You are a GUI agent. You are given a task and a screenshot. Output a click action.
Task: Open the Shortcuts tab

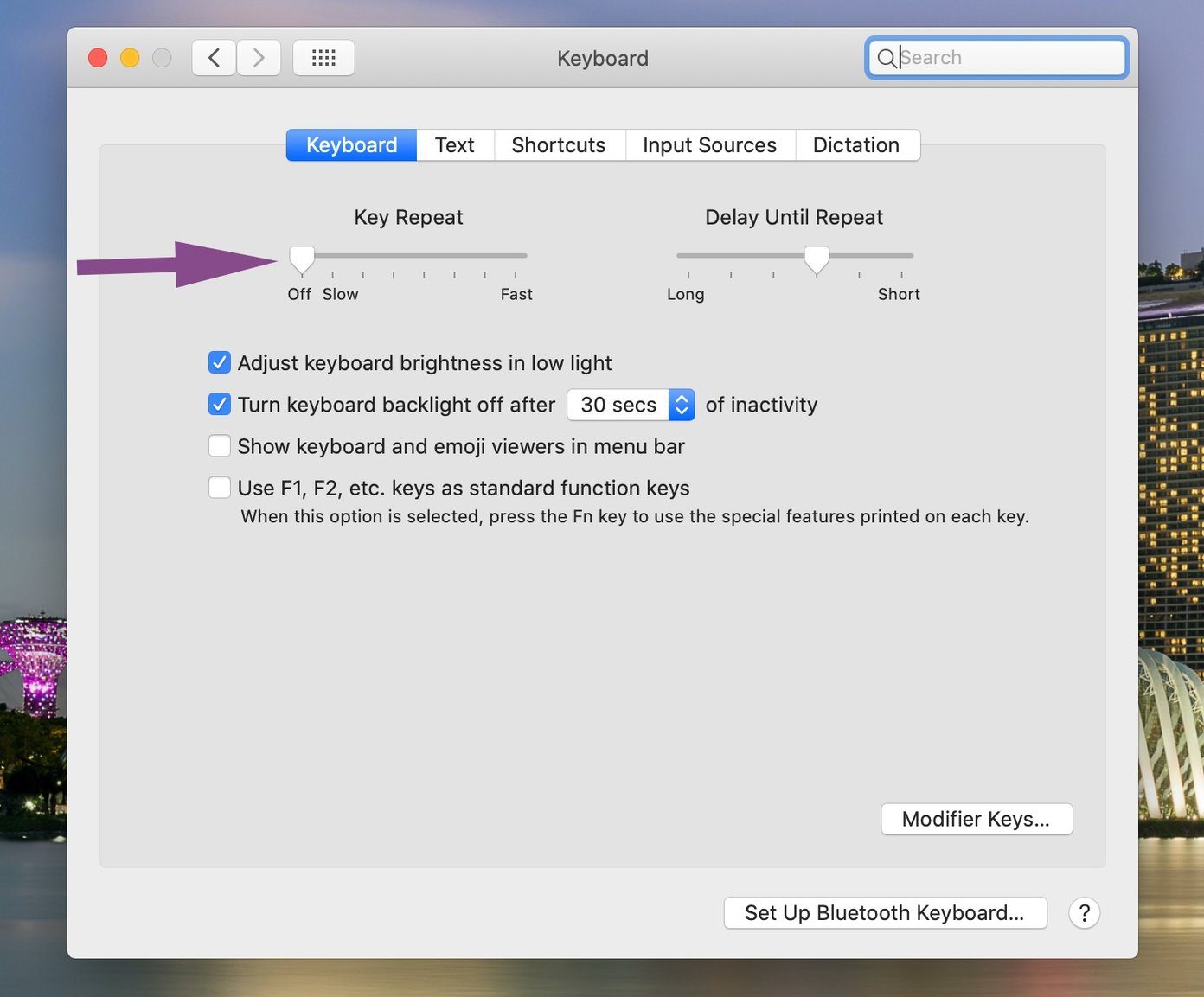pyautogui.click(x=559, y=145)
